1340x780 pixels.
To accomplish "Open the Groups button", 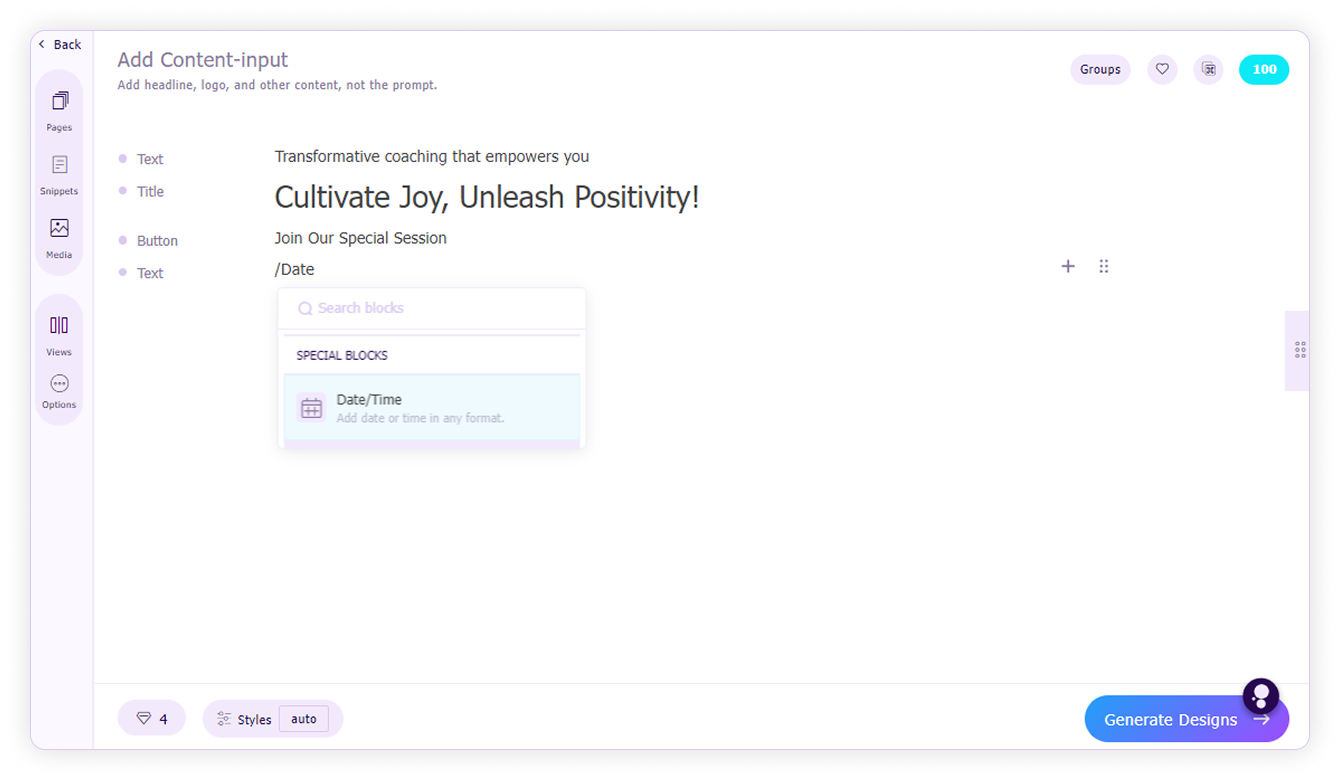I will [1100, 70].
